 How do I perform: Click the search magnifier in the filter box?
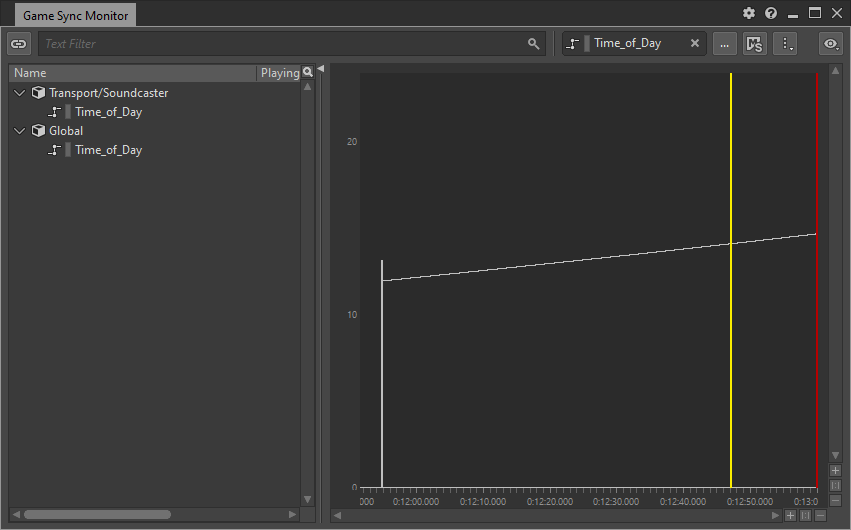(x=534, y=44)
